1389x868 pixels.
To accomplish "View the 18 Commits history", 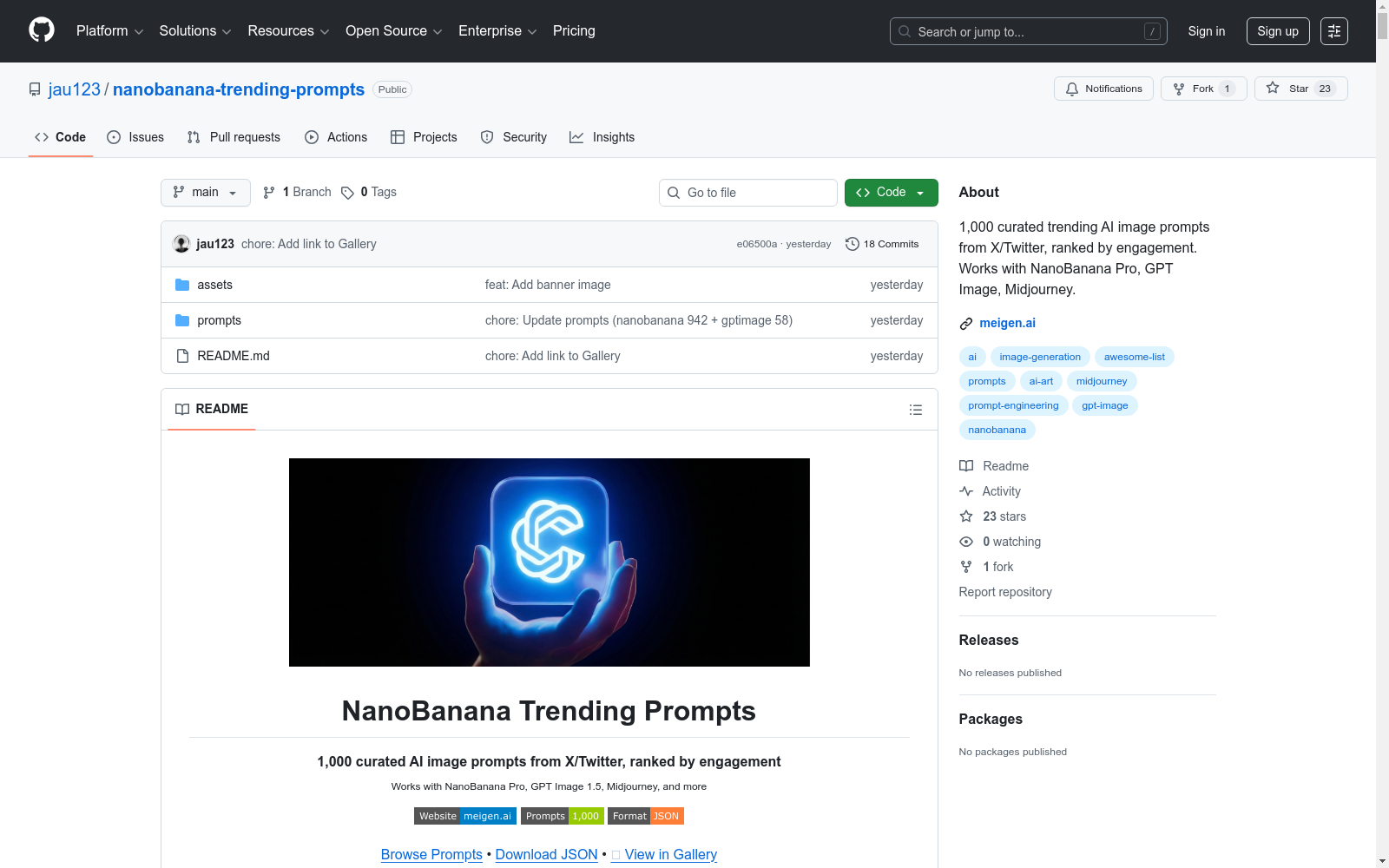I will coord(882,244).
